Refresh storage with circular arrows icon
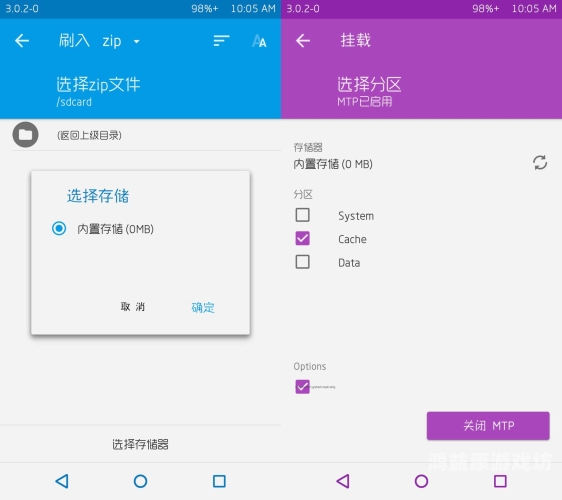 coord(540,163)
